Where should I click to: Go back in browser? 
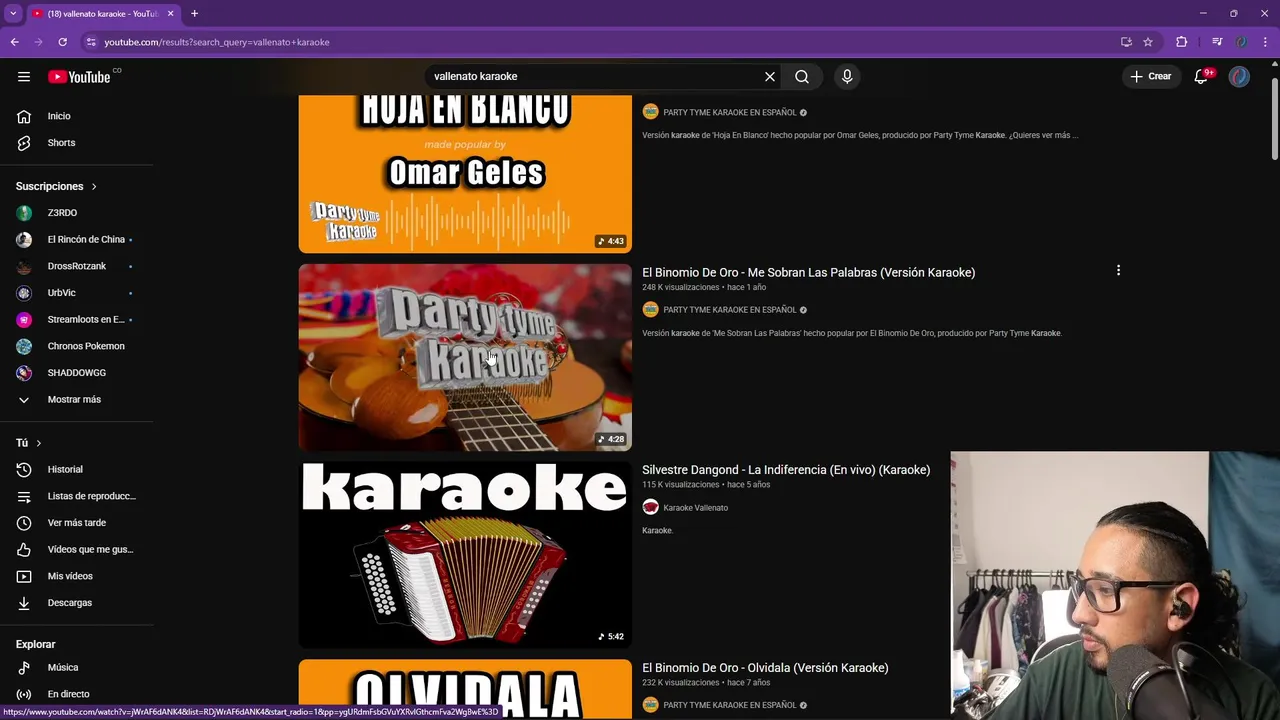point(14,42)
